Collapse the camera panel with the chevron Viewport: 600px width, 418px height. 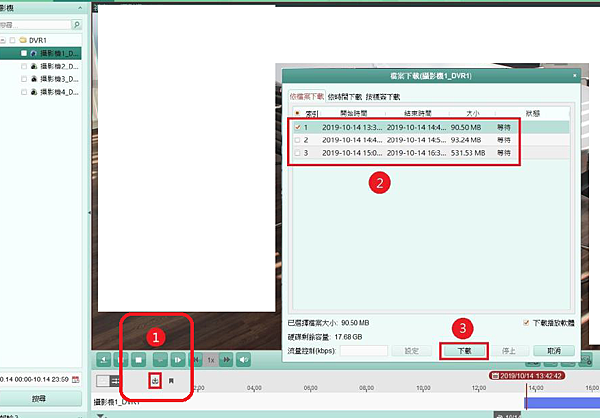(x=80, y=8)
